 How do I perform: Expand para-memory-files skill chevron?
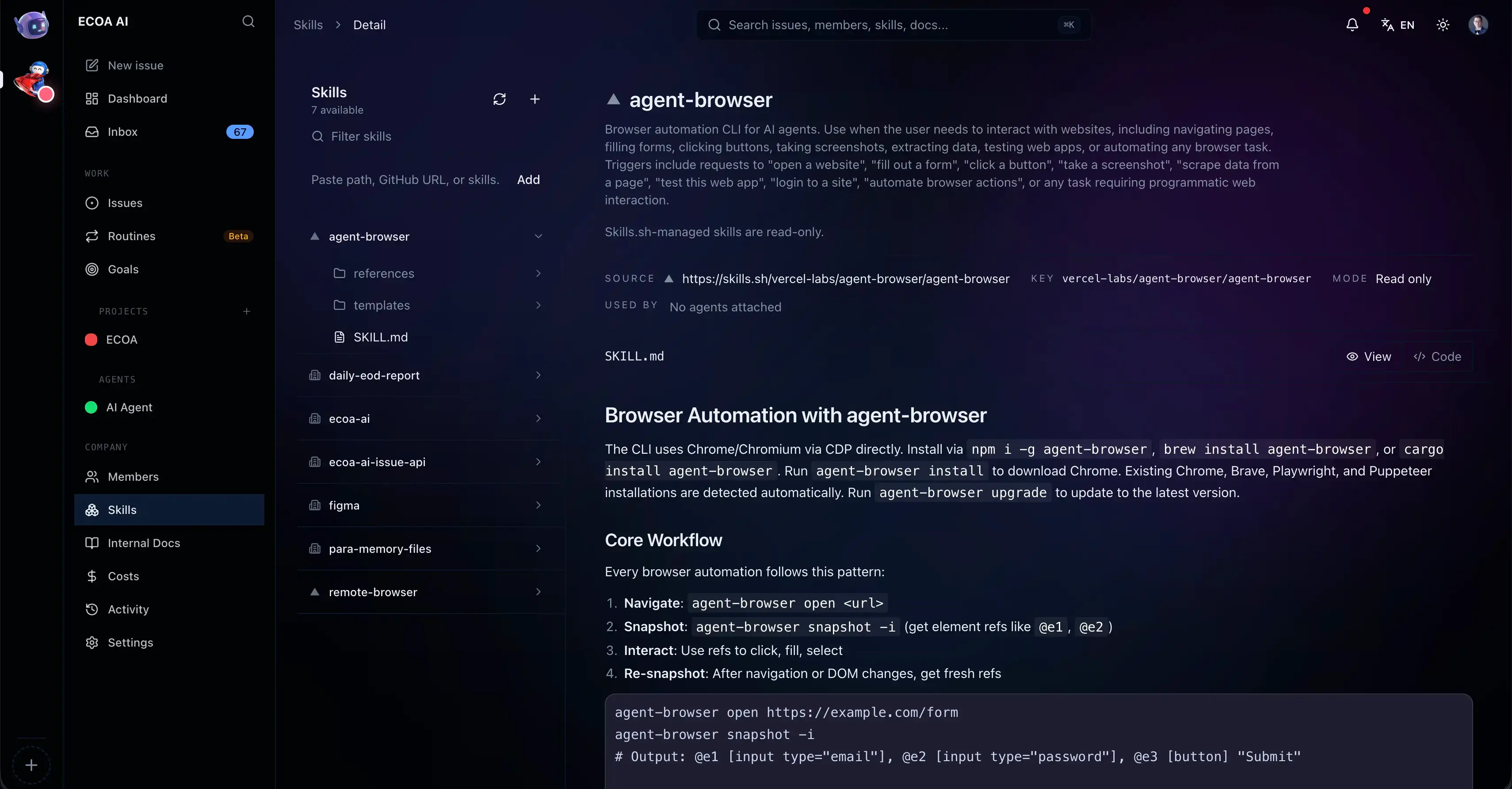pos(538,548)
